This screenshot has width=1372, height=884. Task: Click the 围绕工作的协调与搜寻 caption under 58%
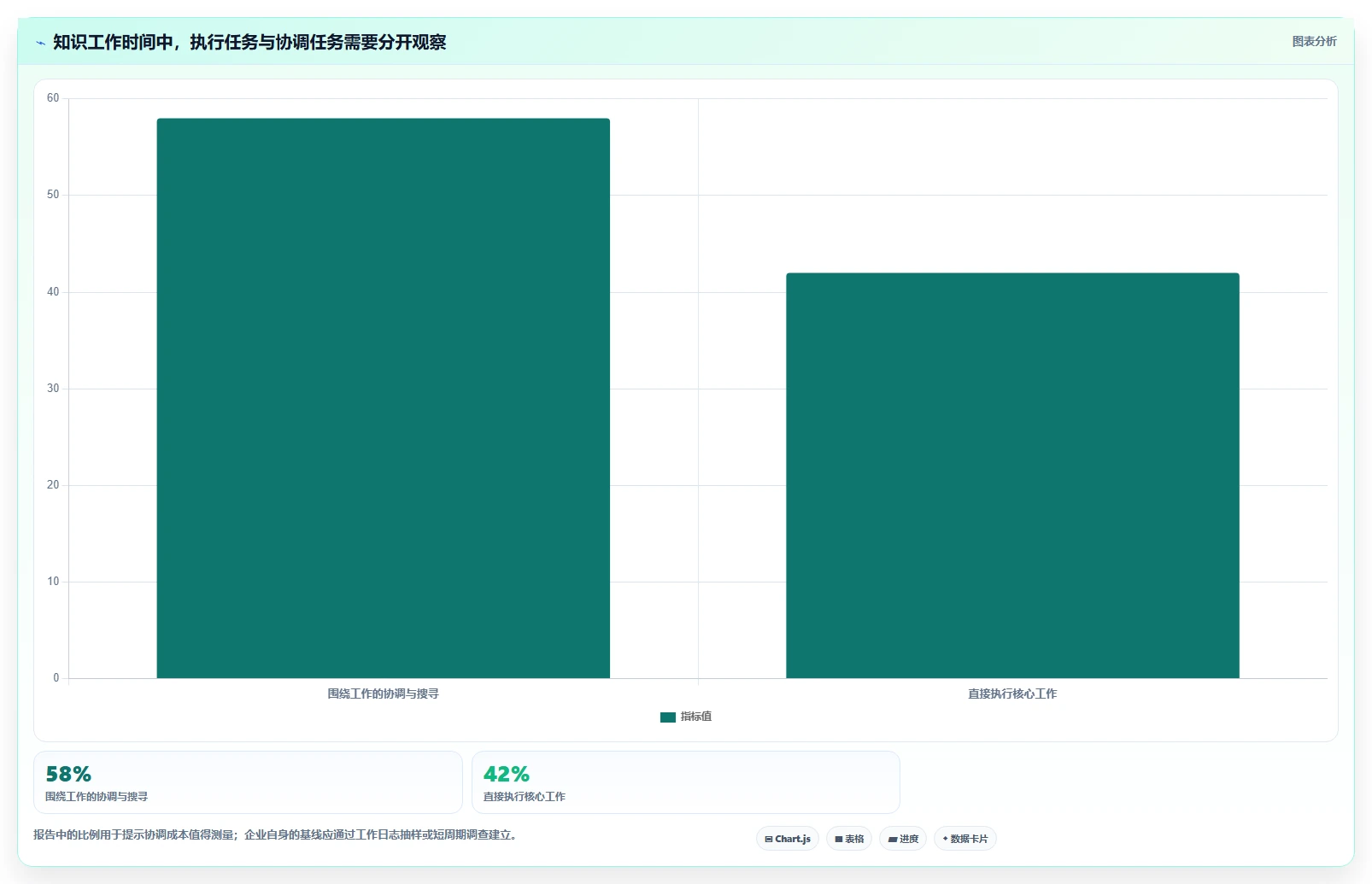[x=97, y=796]
